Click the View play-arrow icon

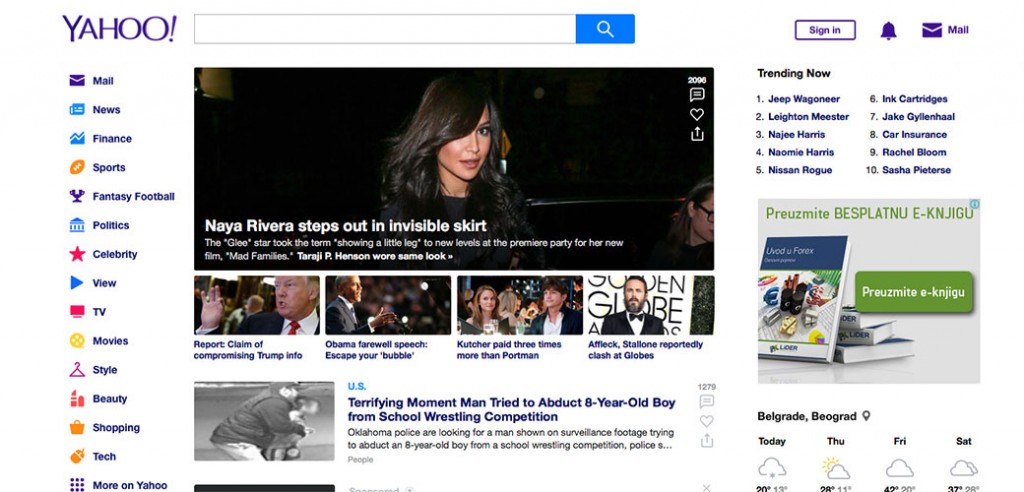click(x=77, y=283)
